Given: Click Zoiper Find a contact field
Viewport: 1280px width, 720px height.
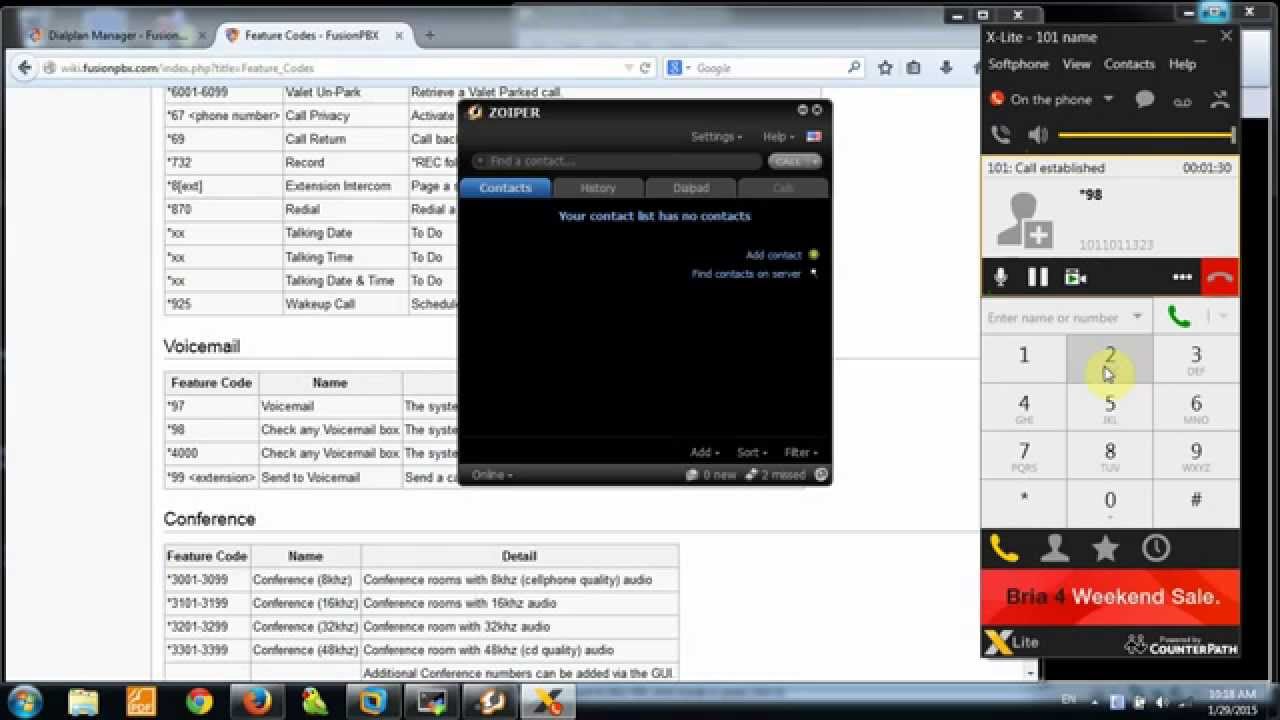Looking at the screenshot, I should tap(616, 161).
